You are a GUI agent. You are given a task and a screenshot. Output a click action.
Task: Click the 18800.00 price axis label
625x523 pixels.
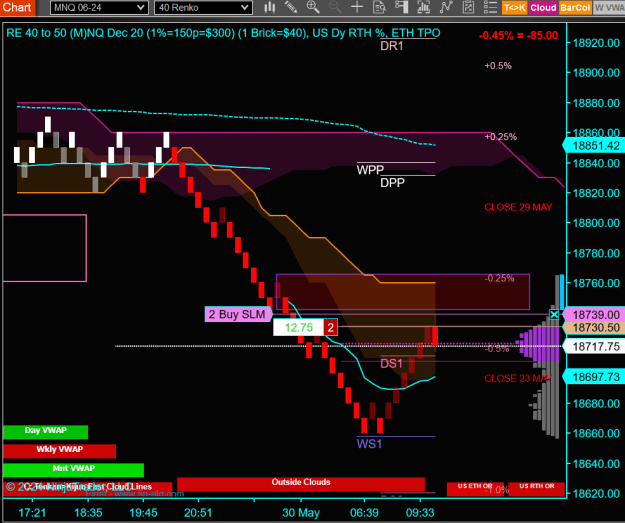coord(596,223)
